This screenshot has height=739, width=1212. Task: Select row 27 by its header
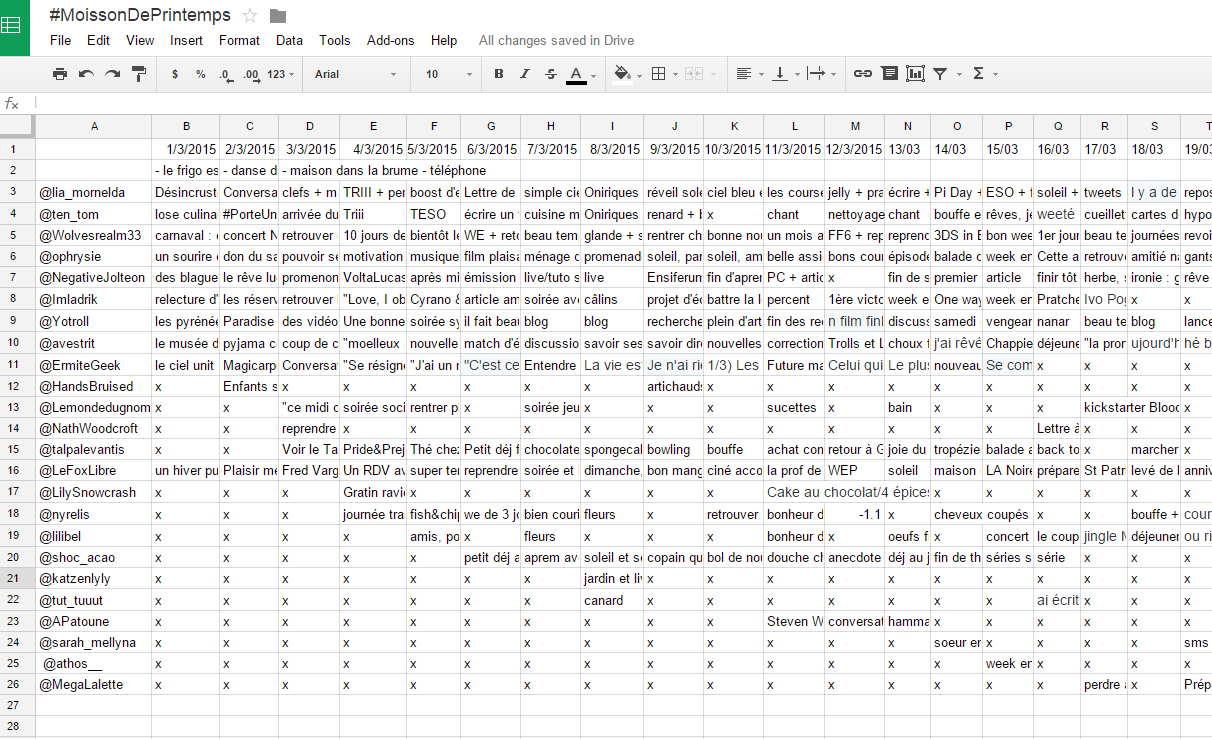pyautogui.click(x=17, y=705)
